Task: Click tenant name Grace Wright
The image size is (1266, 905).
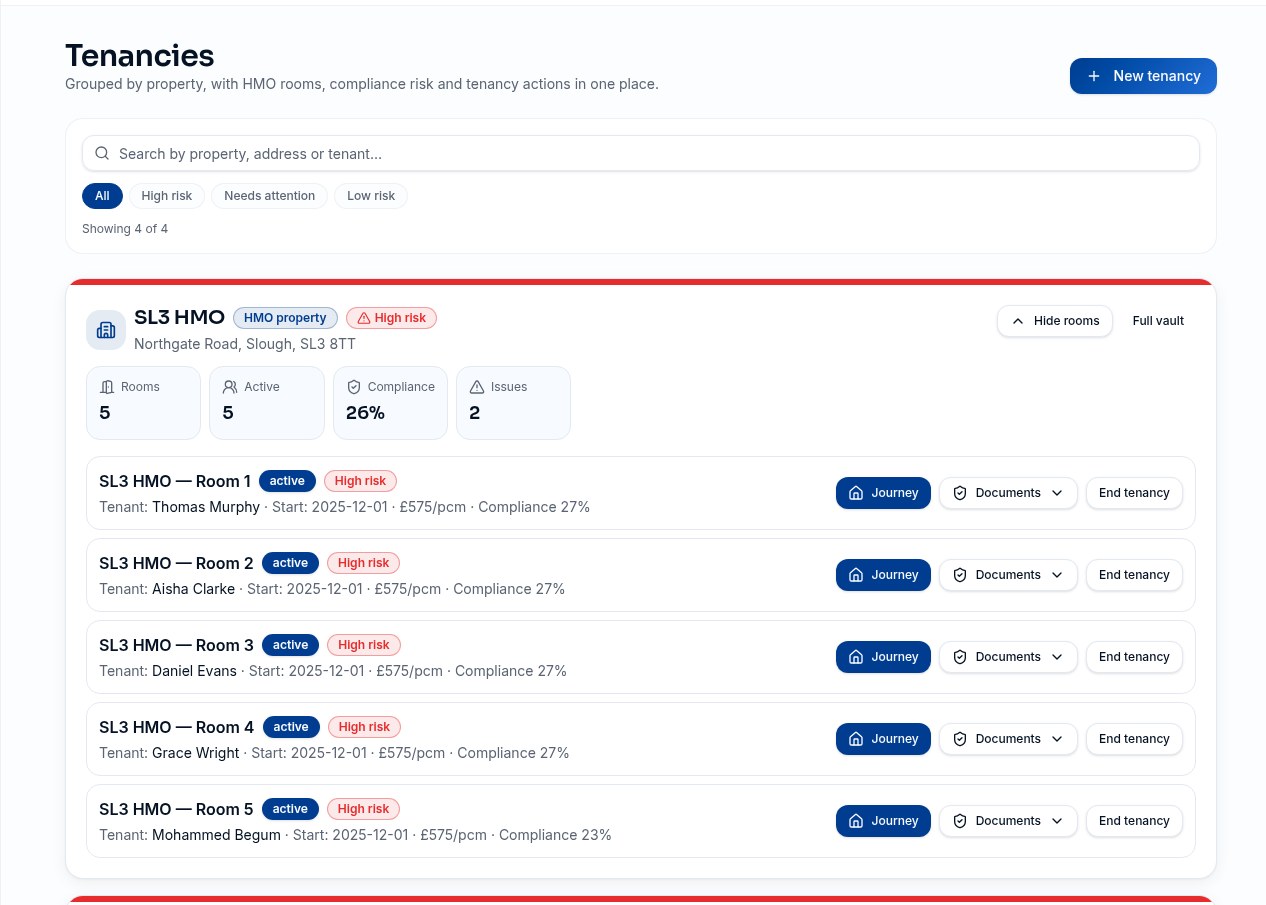Action: [196, 753]
